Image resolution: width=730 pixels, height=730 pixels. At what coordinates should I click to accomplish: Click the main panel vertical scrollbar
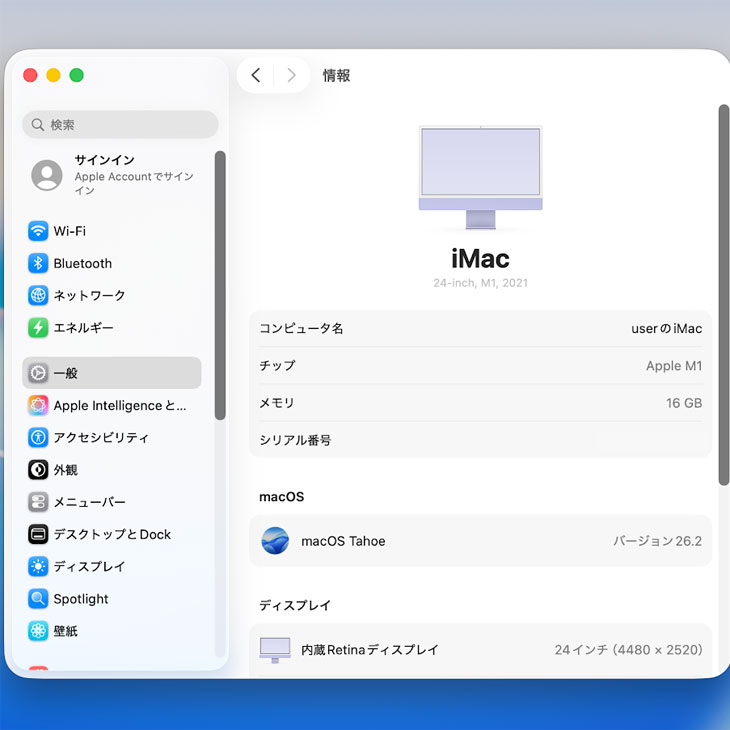(x=723, y=295)
